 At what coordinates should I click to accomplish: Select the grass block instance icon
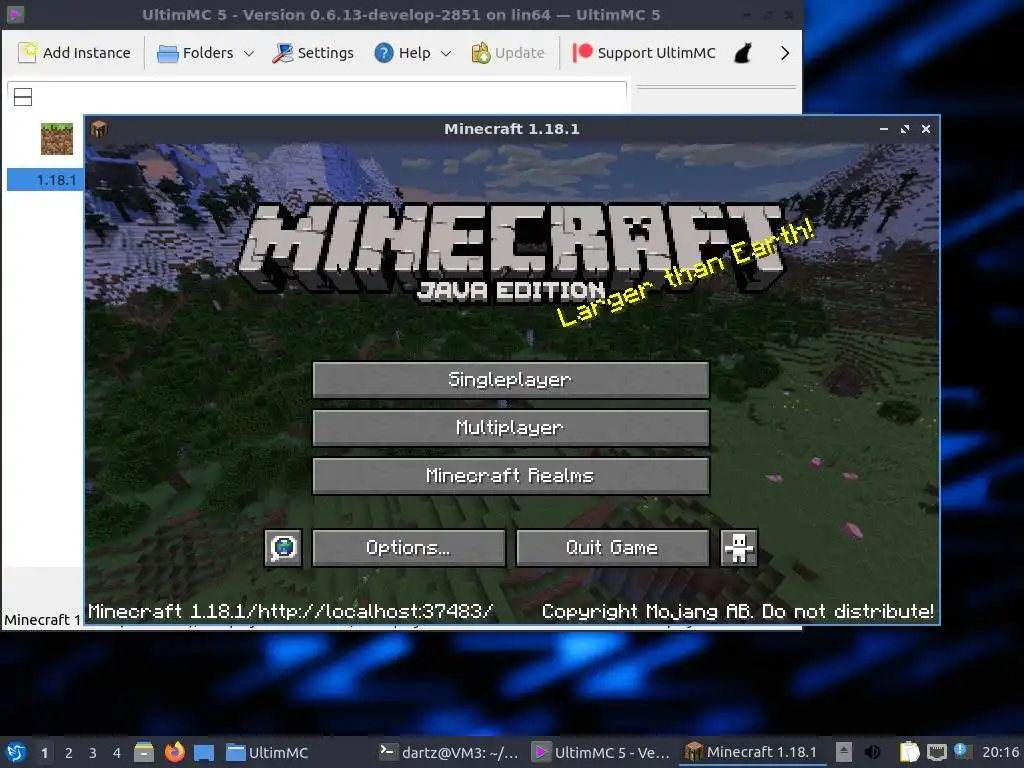pyautogui.click(x=57, y=138)
